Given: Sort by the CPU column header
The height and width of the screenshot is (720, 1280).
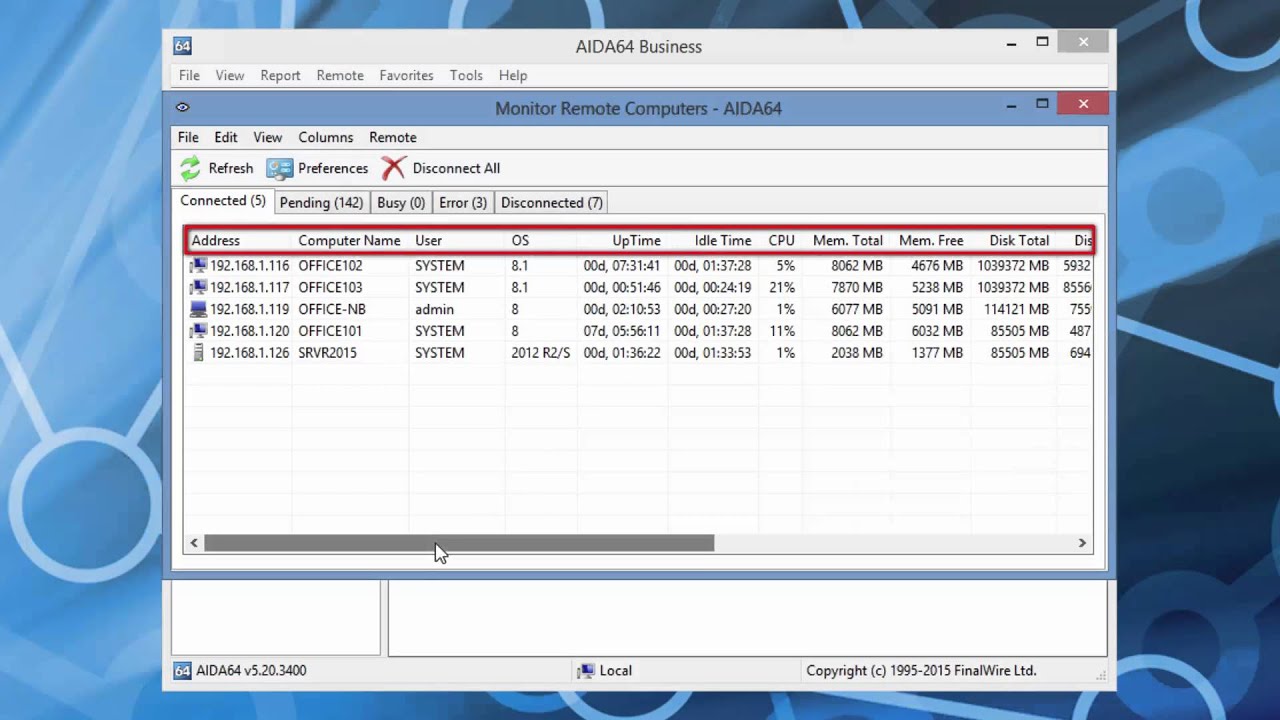Looking at the screenshot, I should click(x=781, y=241).
